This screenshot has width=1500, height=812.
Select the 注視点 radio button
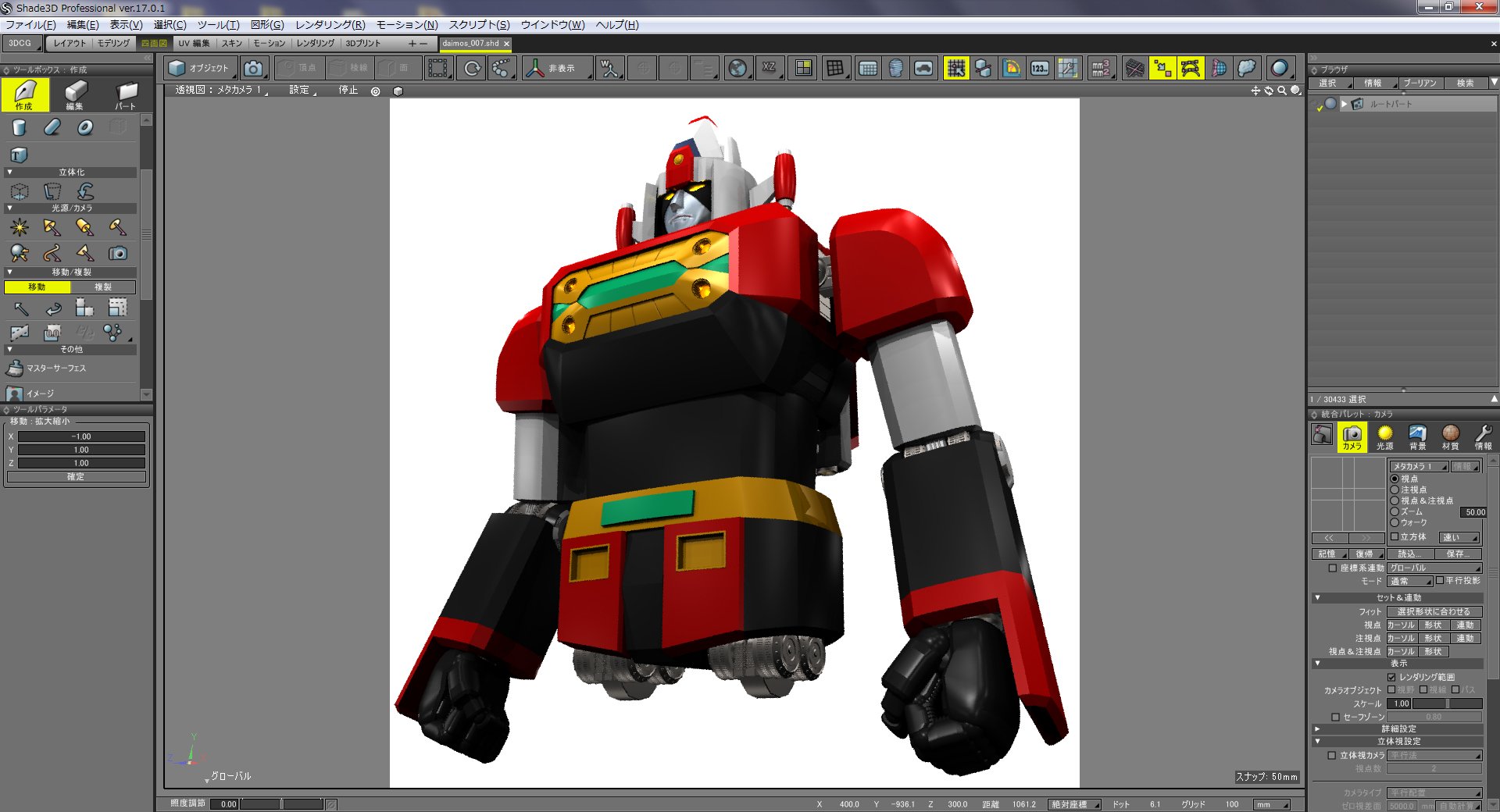pyautogui.click(x=1394, y=490)
